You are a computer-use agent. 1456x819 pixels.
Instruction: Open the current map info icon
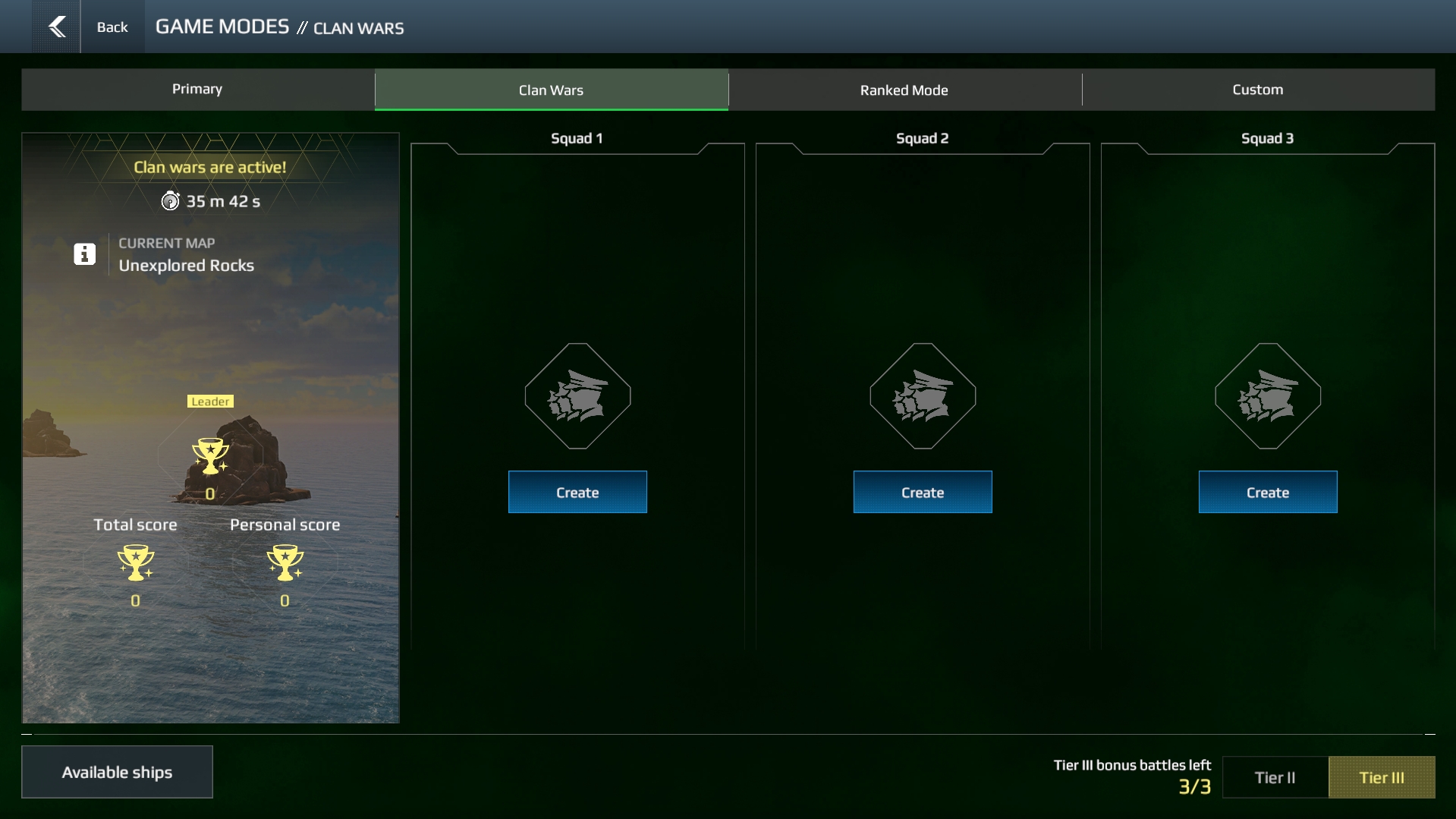tap(84, 254)
